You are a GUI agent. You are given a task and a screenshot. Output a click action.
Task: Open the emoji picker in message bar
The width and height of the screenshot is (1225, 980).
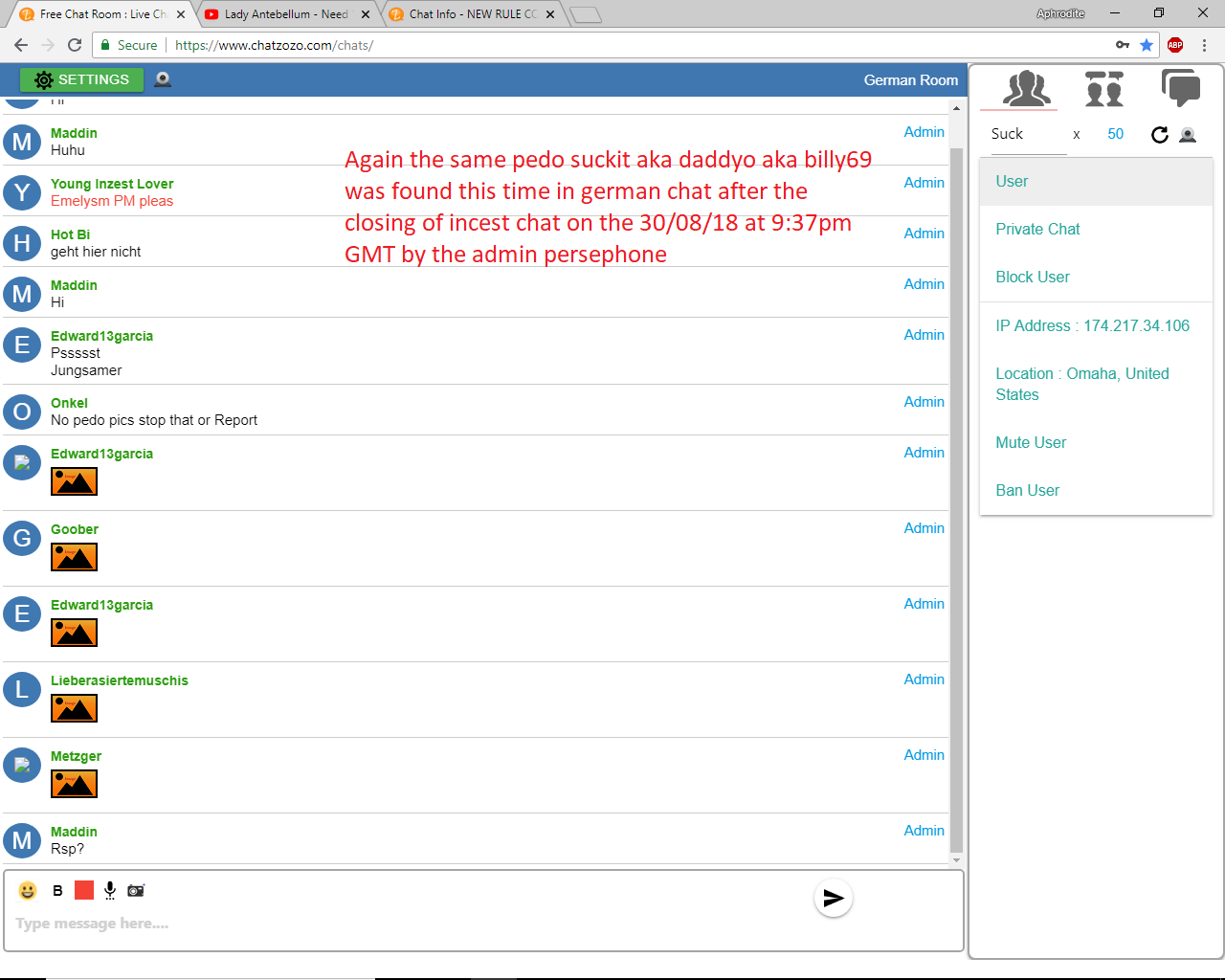pyautogui.click(x=28, y=891)
